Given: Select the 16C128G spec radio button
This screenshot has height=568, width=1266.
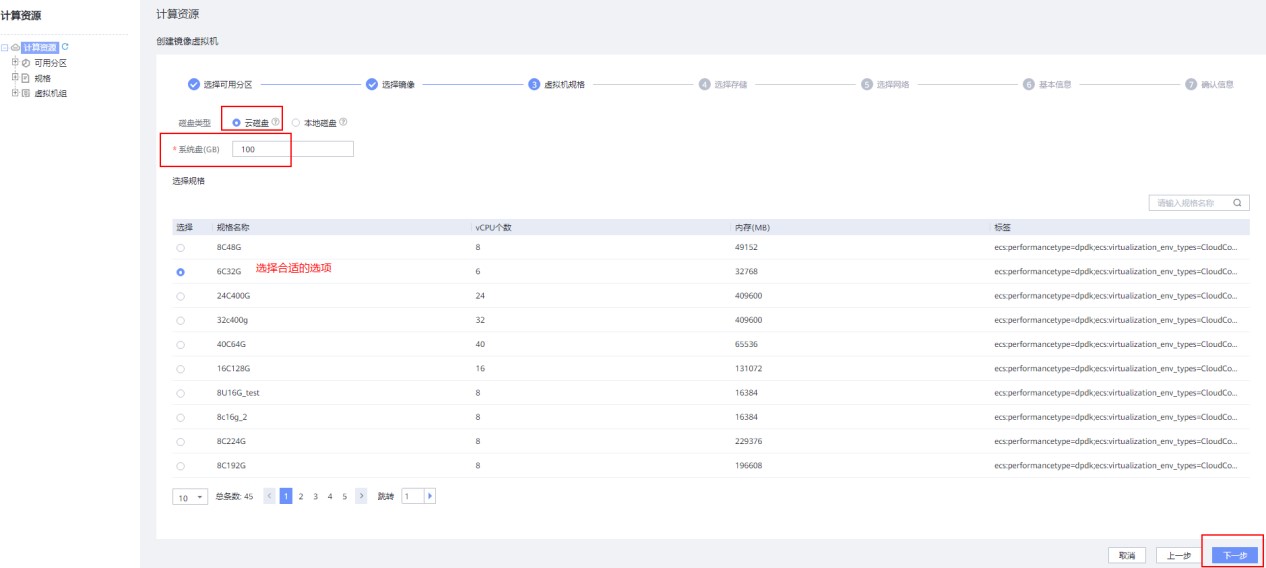Looking at the screenshot, I should (x=180, y=369).
